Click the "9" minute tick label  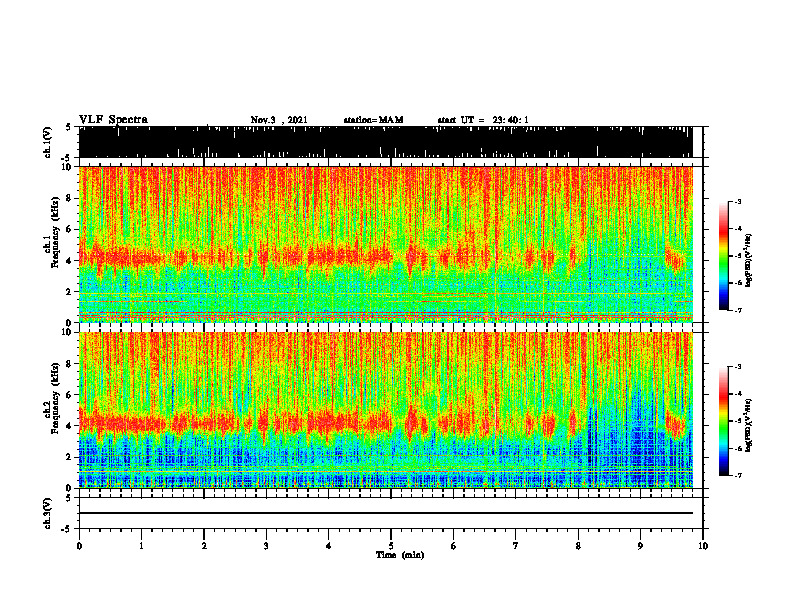point(640,546)
